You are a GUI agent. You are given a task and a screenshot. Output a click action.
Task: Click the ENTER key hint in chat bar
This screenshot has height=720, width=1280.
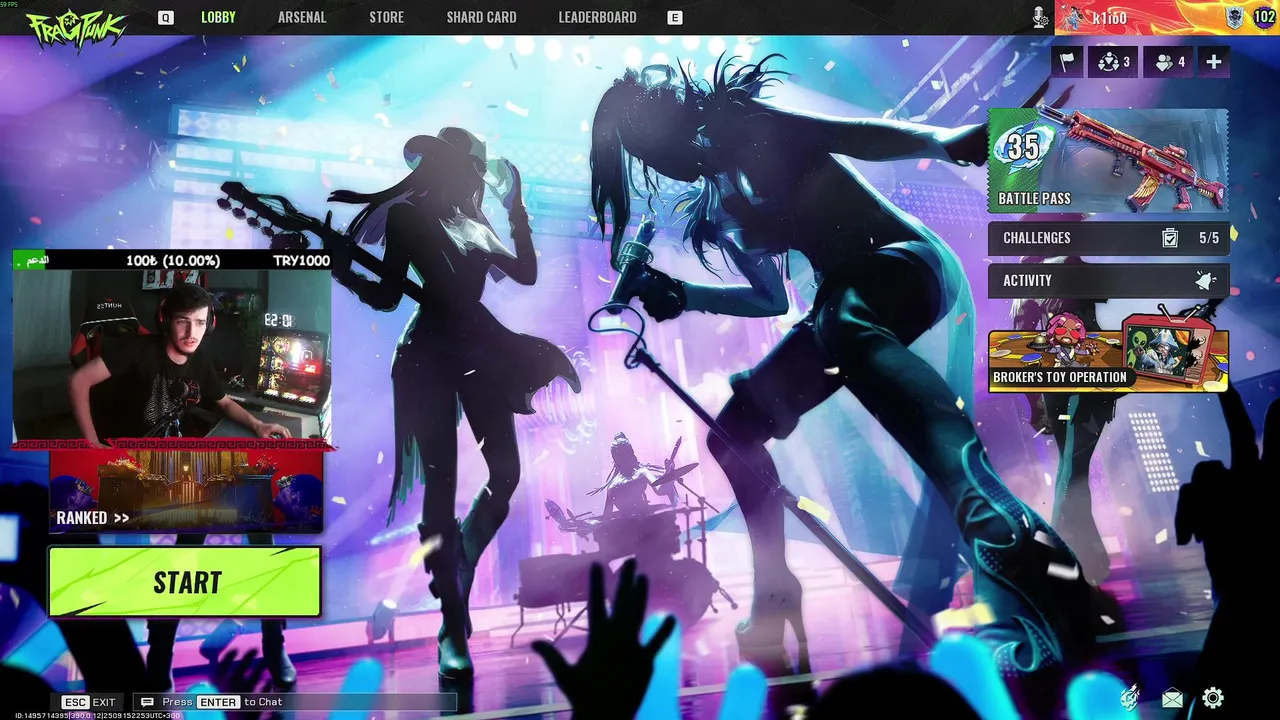tap(218, 702)
